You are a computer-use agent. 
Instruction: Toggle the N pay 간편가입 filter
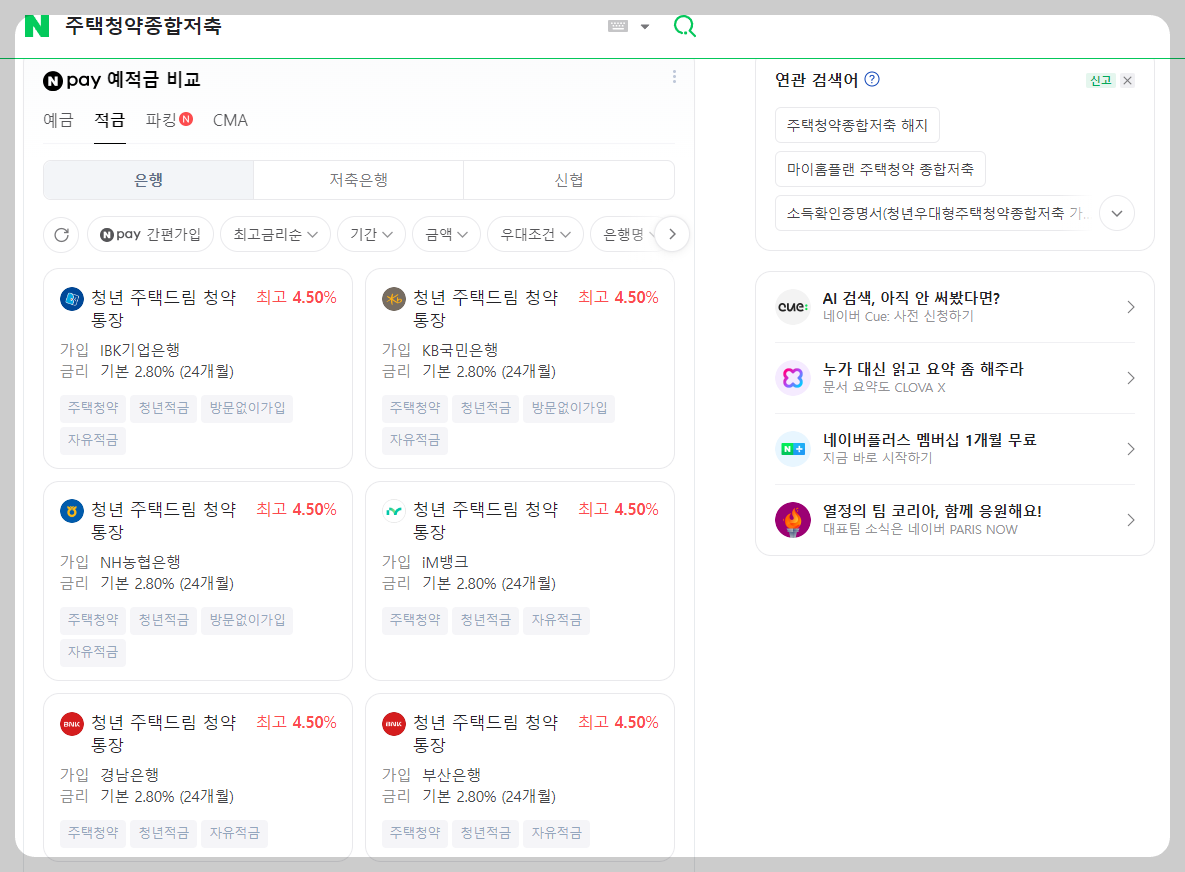(150, 234)
